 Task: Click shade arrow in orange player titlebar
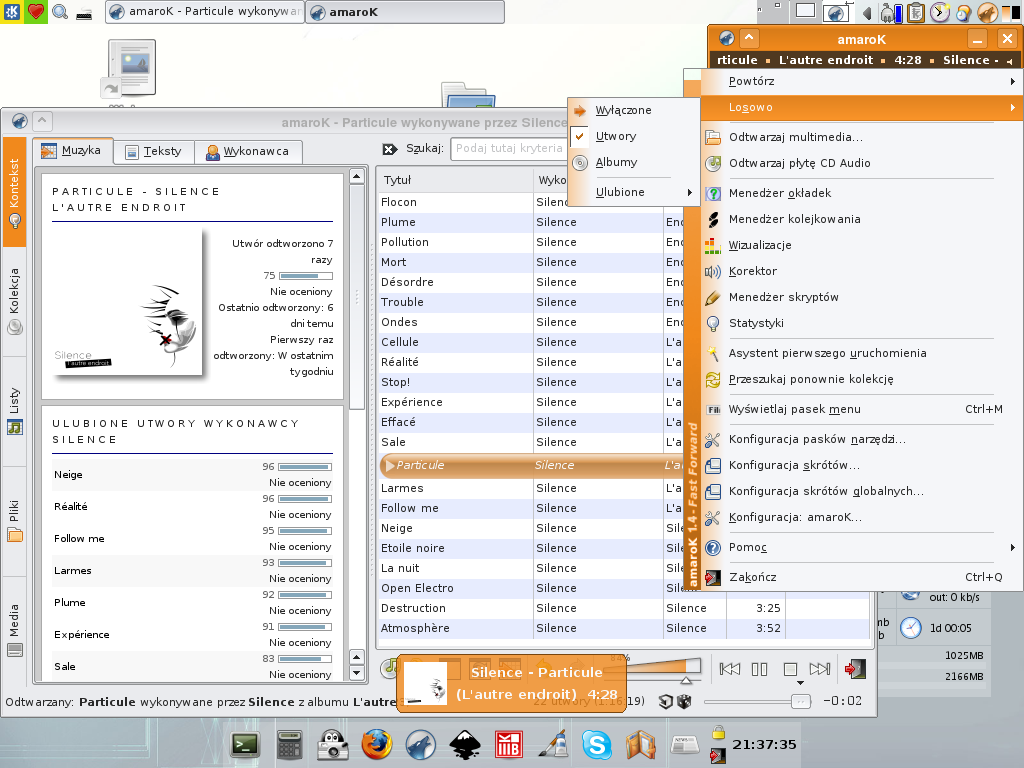(x=749, y=39)
